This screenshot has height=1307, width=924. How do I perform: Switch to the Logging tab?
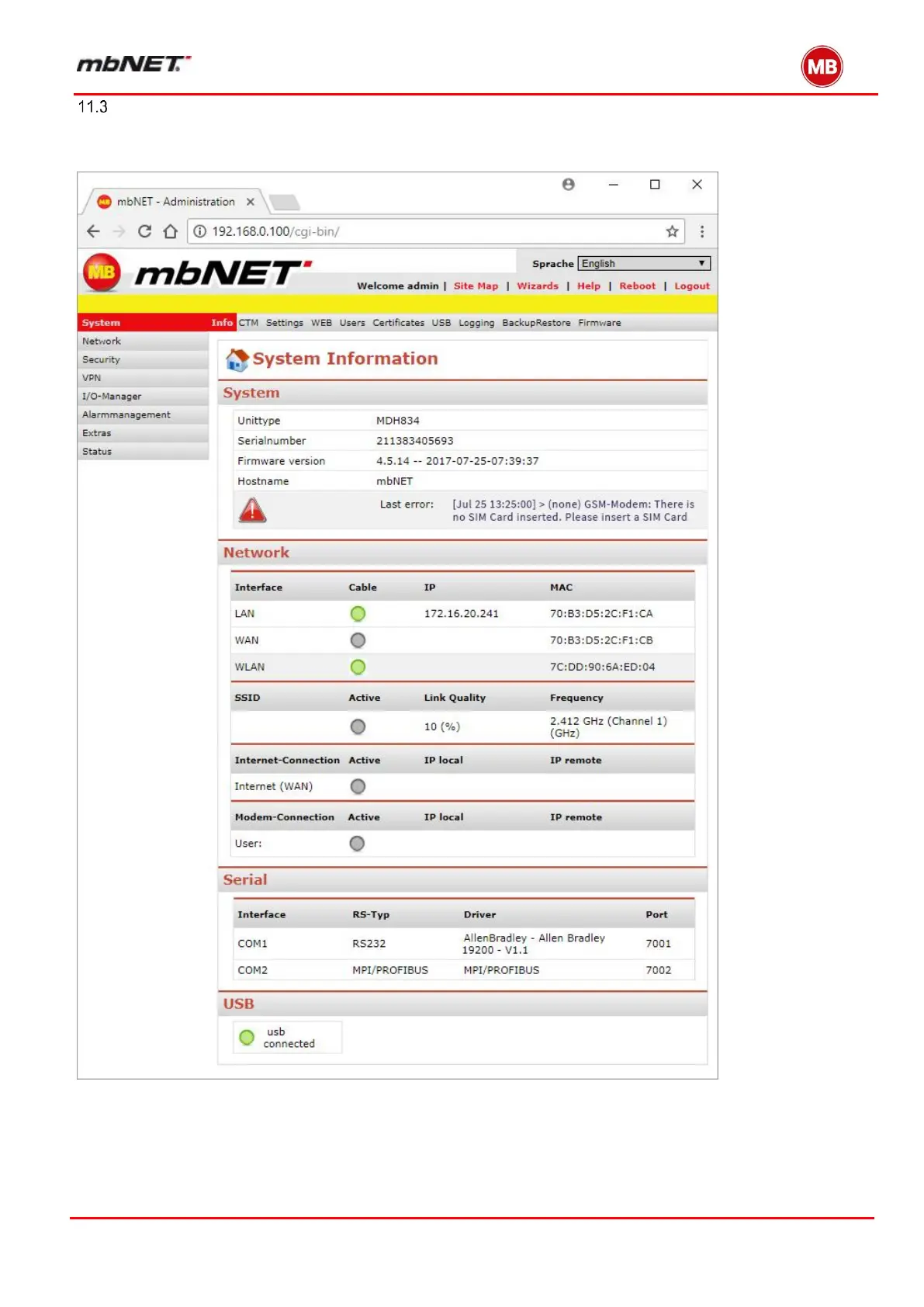[476, 323]
